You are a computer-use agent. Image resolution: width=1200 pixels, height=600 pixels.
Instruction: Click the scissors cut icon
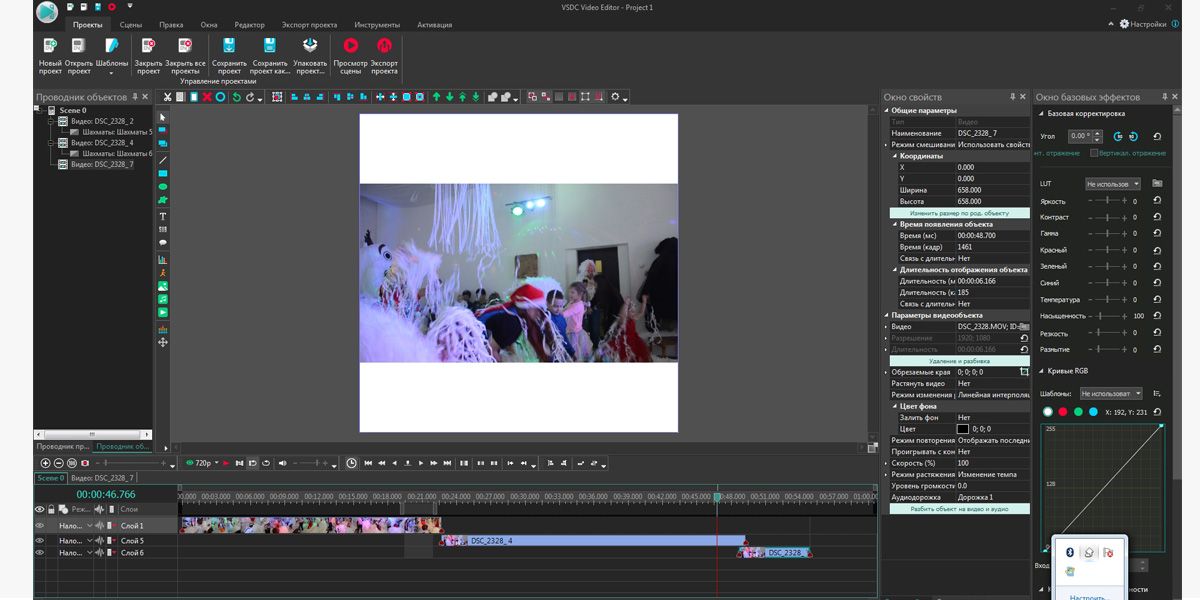pyautogui.click(x=167, y=97)
